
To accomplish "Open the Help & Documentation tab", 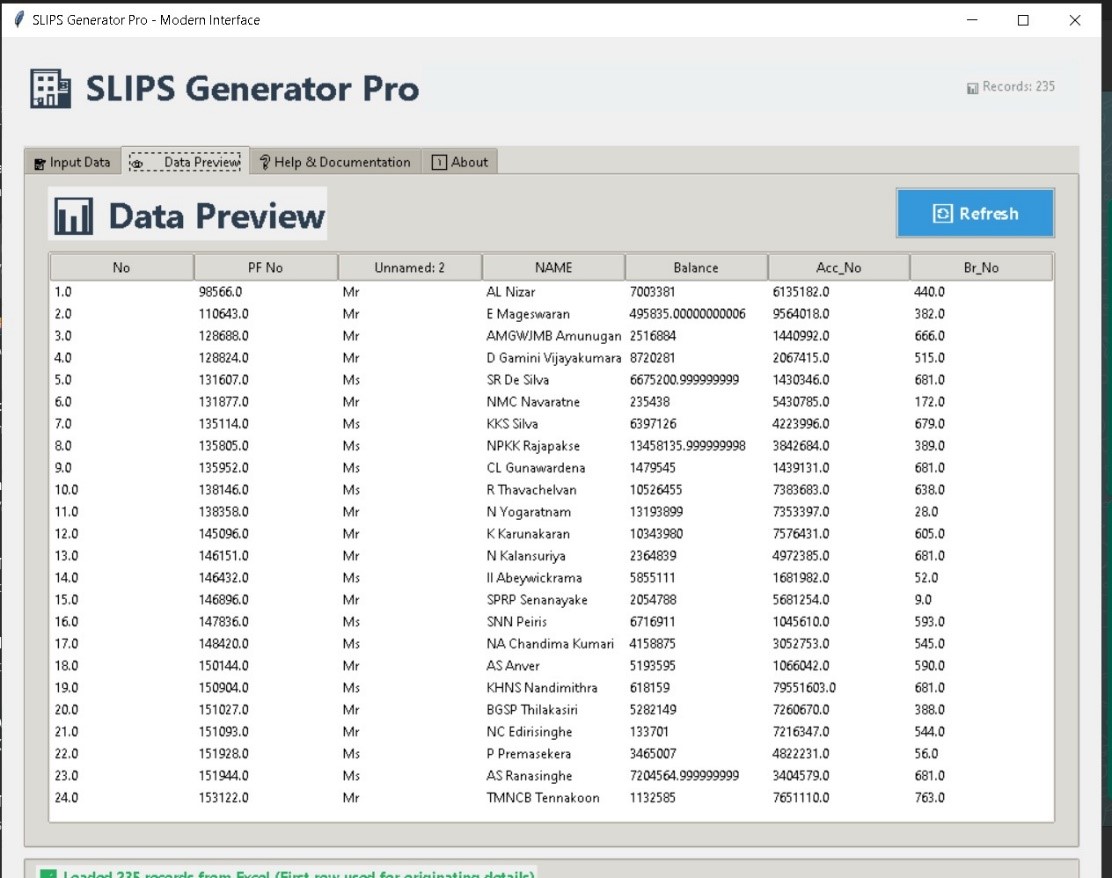I will (334, 162).
